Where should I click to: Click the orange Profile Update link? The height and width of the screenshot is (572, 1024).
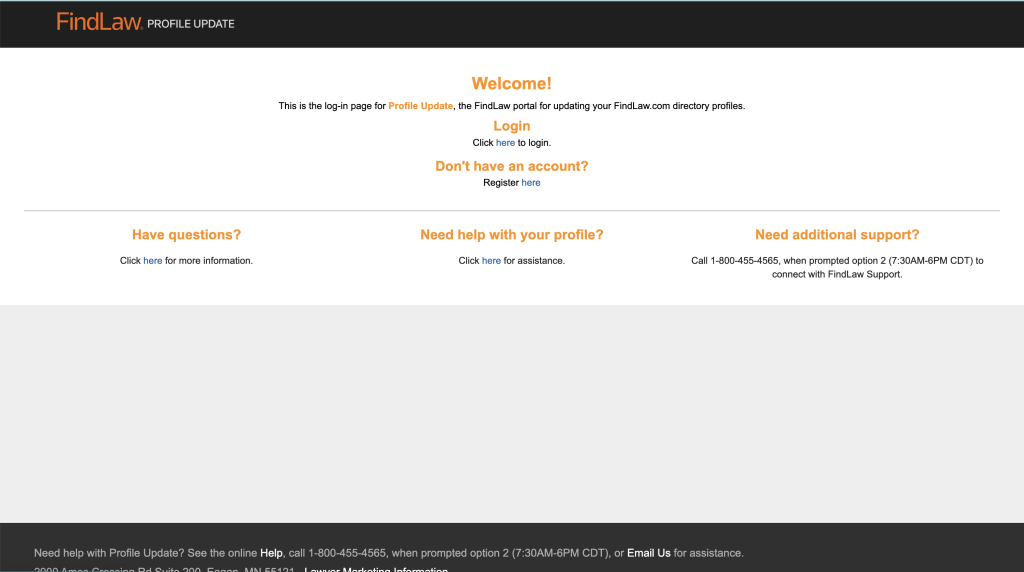click(421, 106)
